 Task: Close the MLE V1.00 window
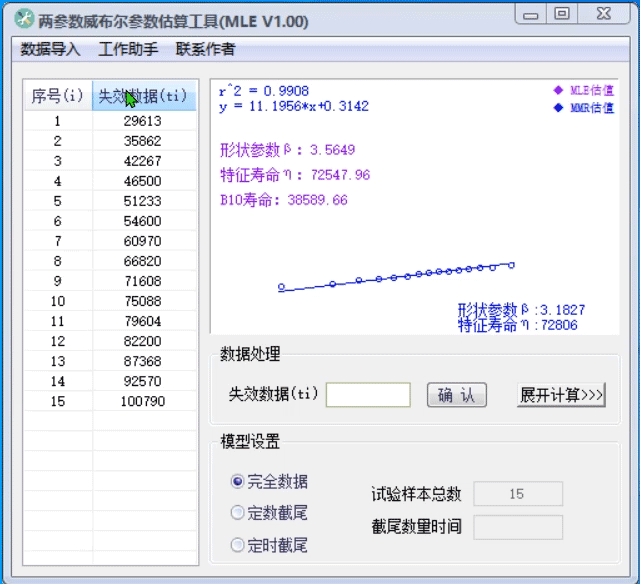[602, 14]
